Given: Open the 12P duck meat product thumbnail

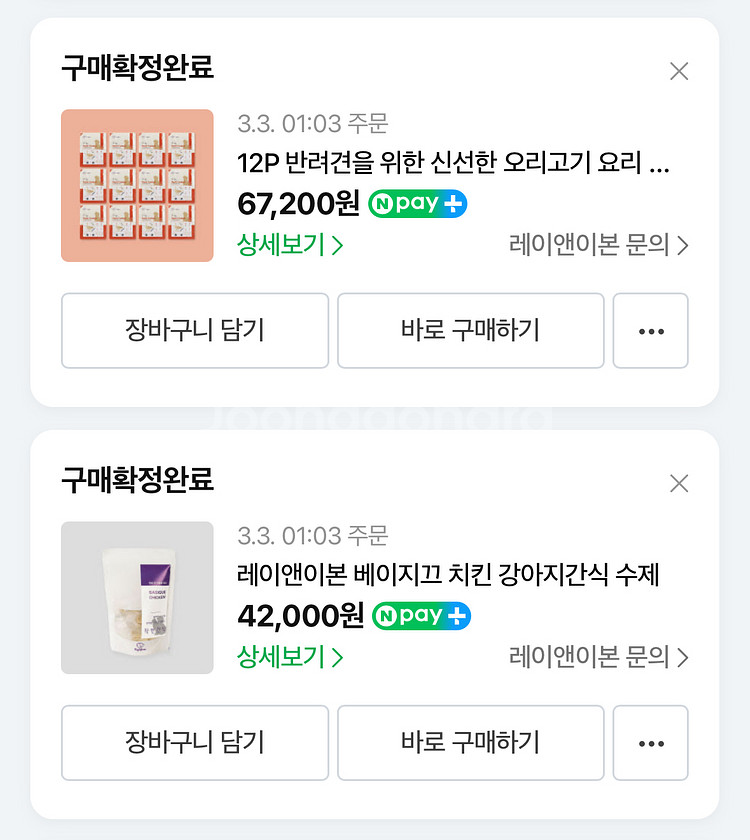Looking at the screenshot, I should click(x=137, y=186).
